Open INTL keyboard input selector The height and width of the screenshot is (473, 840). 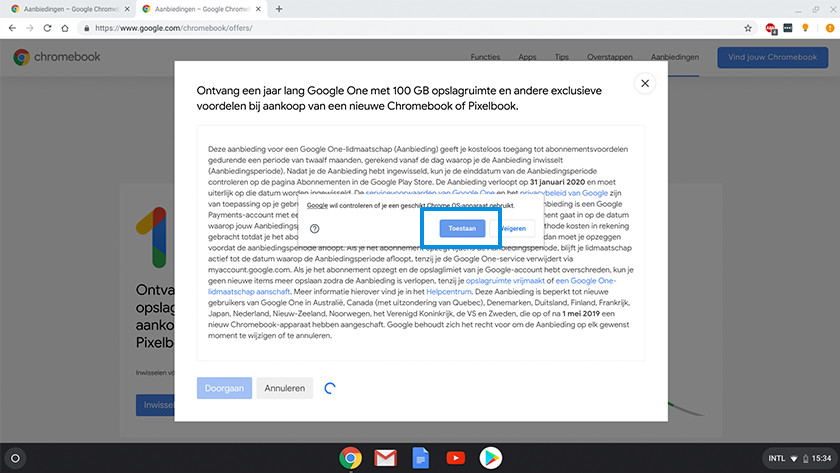tap(776, 459)
